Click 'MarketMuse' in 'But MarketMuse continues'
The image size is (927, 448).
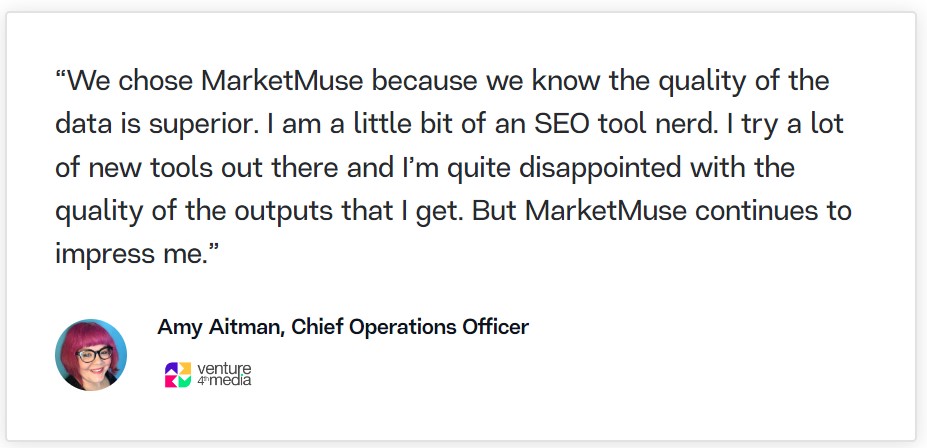pyautogui.click(x=606, y=211)
